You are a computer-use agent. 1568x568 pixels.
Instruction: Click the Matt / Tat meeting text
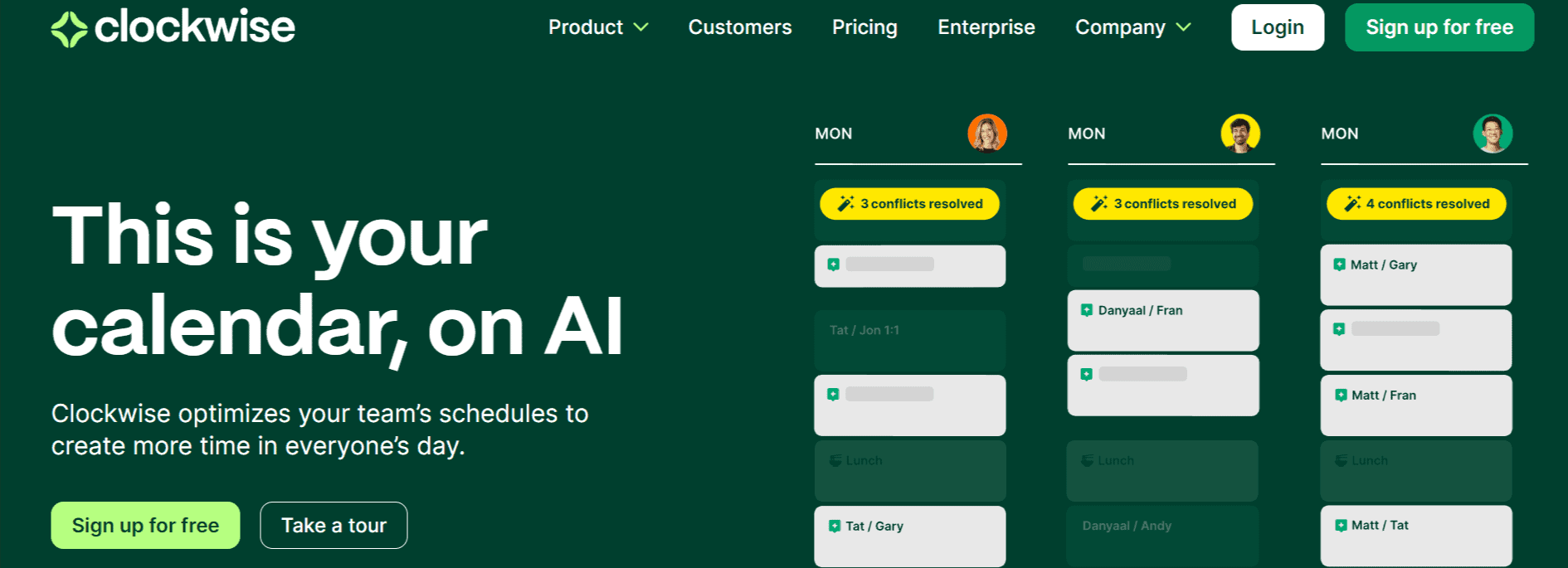click(1380, 526)
